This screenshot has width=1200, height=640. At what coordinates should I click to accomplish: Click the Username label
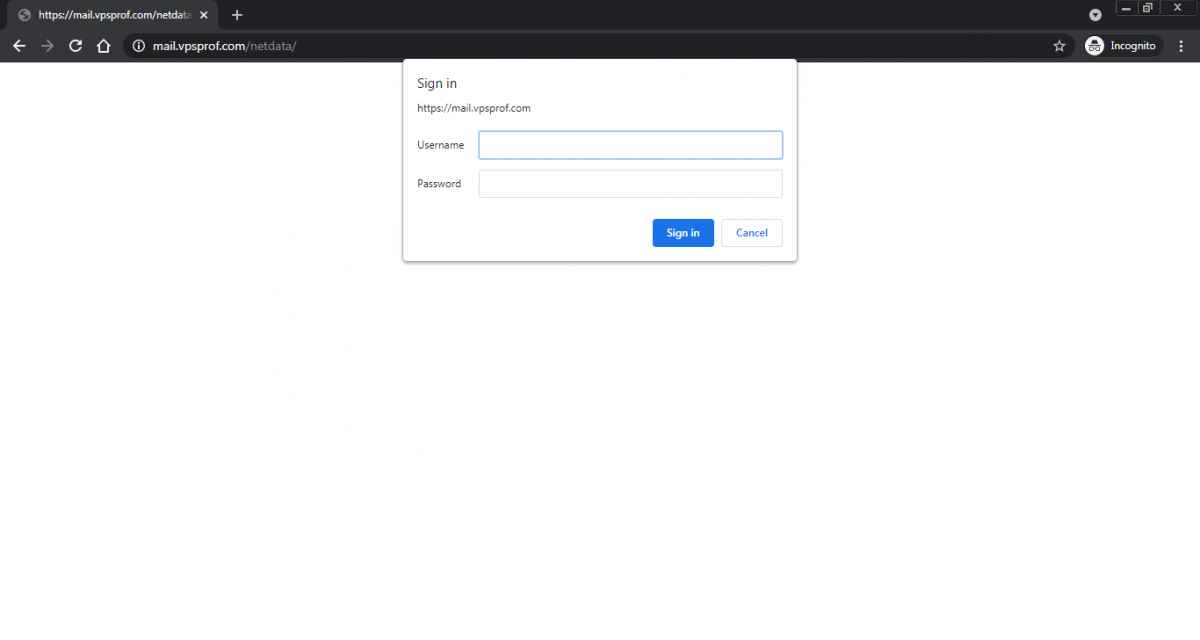(x=440, y=145)
